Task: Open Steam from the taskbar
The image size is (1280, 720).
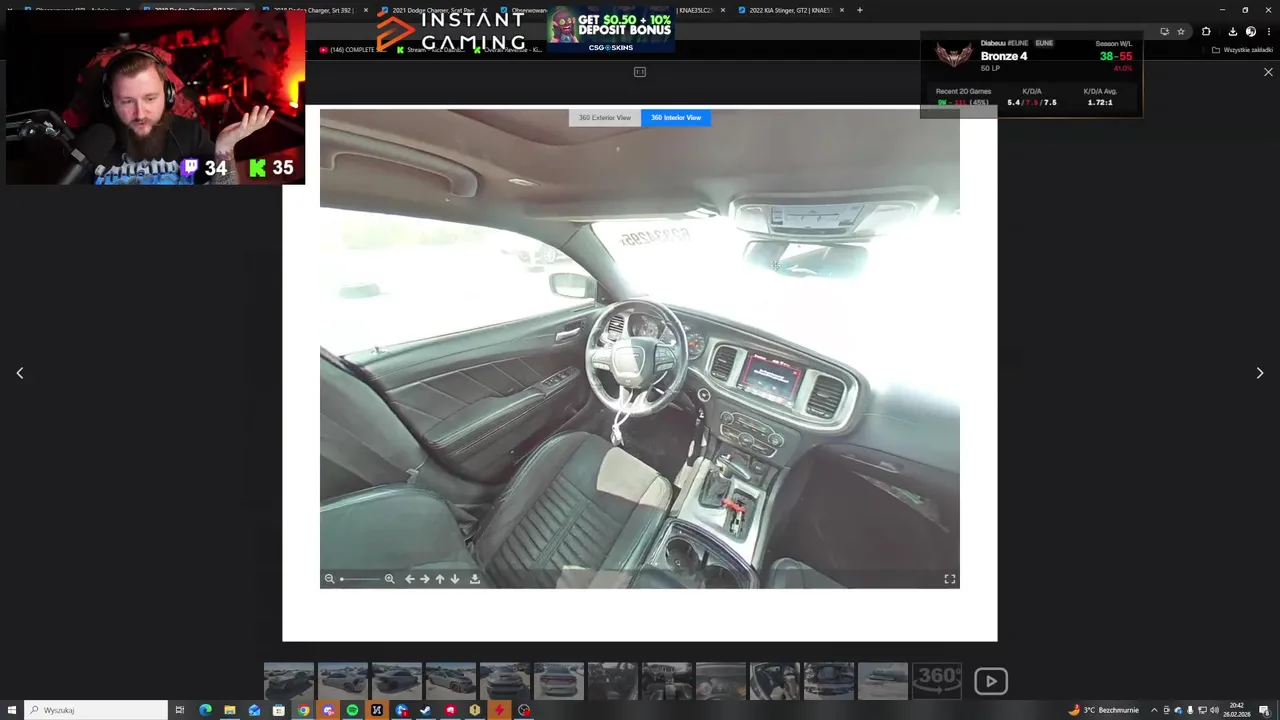Action: click(425, 710)
